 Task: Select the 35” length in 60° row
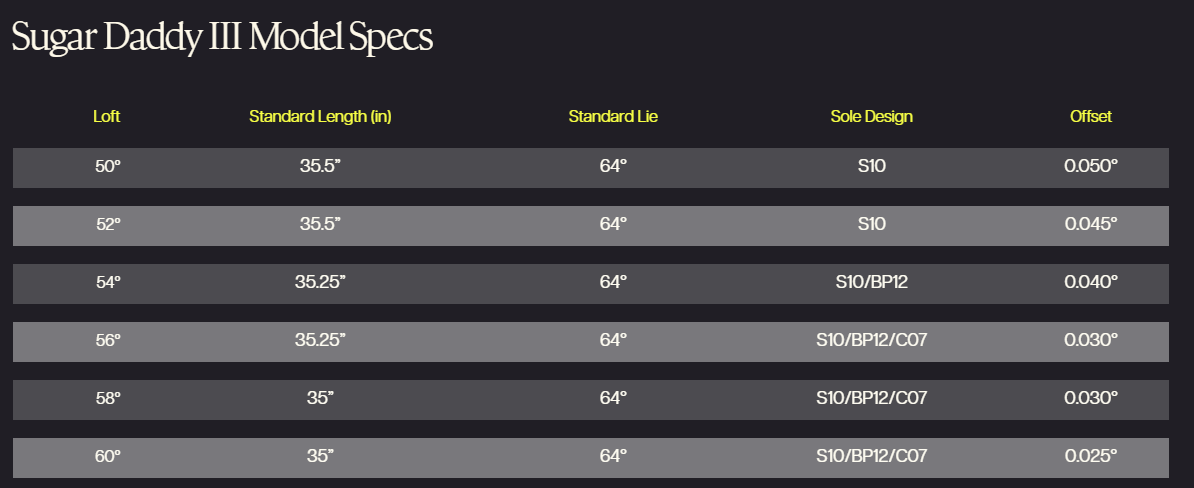pos(320,455)
